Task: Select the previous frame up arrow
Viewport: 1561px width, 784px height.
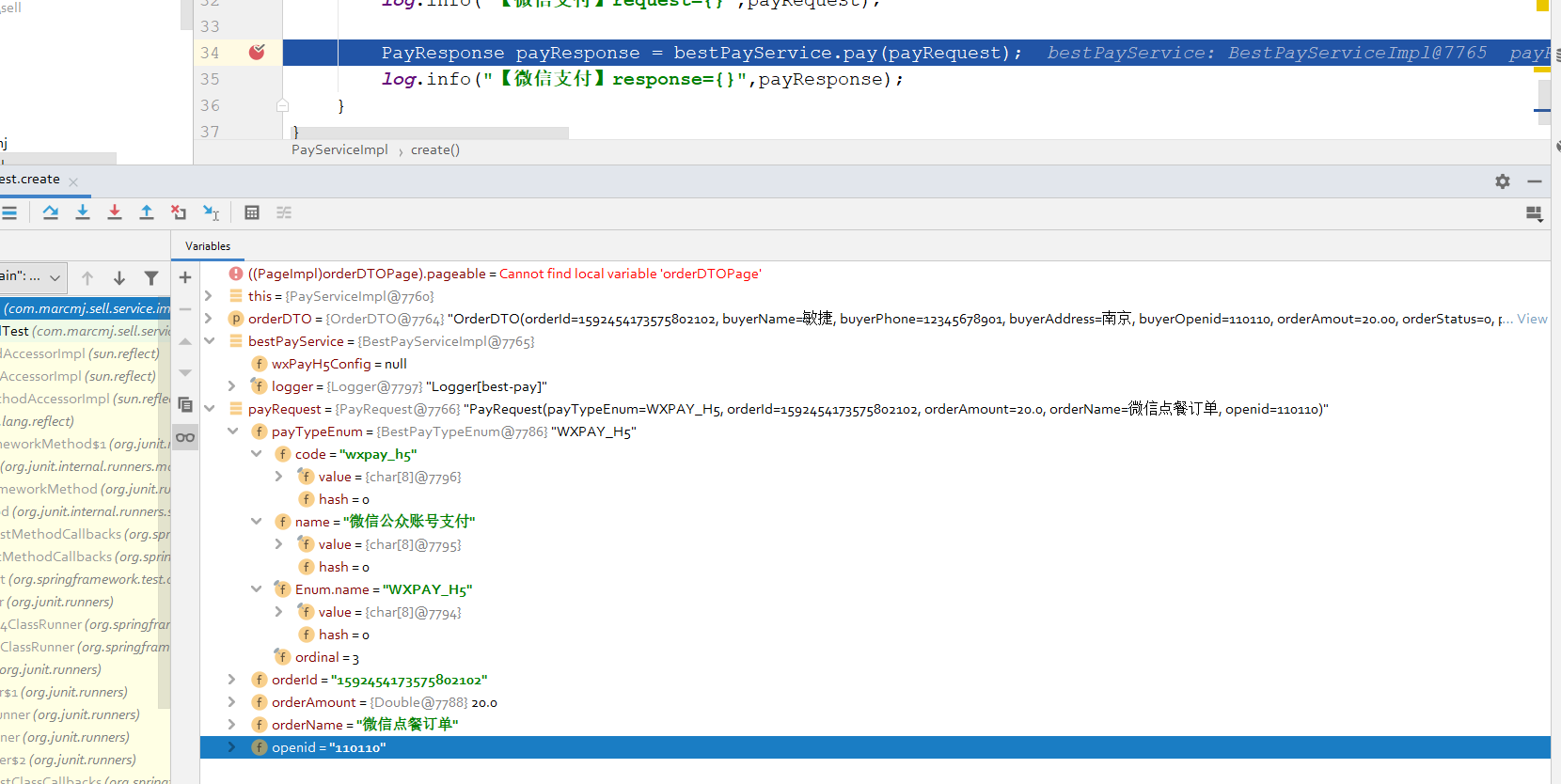Action: (87, 277)
